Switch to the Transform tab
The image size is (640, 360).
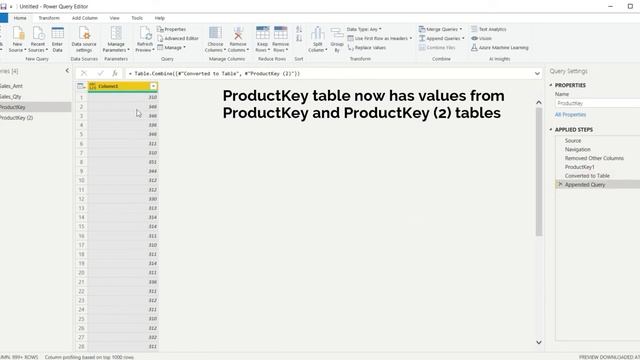[x=49, y=18]
